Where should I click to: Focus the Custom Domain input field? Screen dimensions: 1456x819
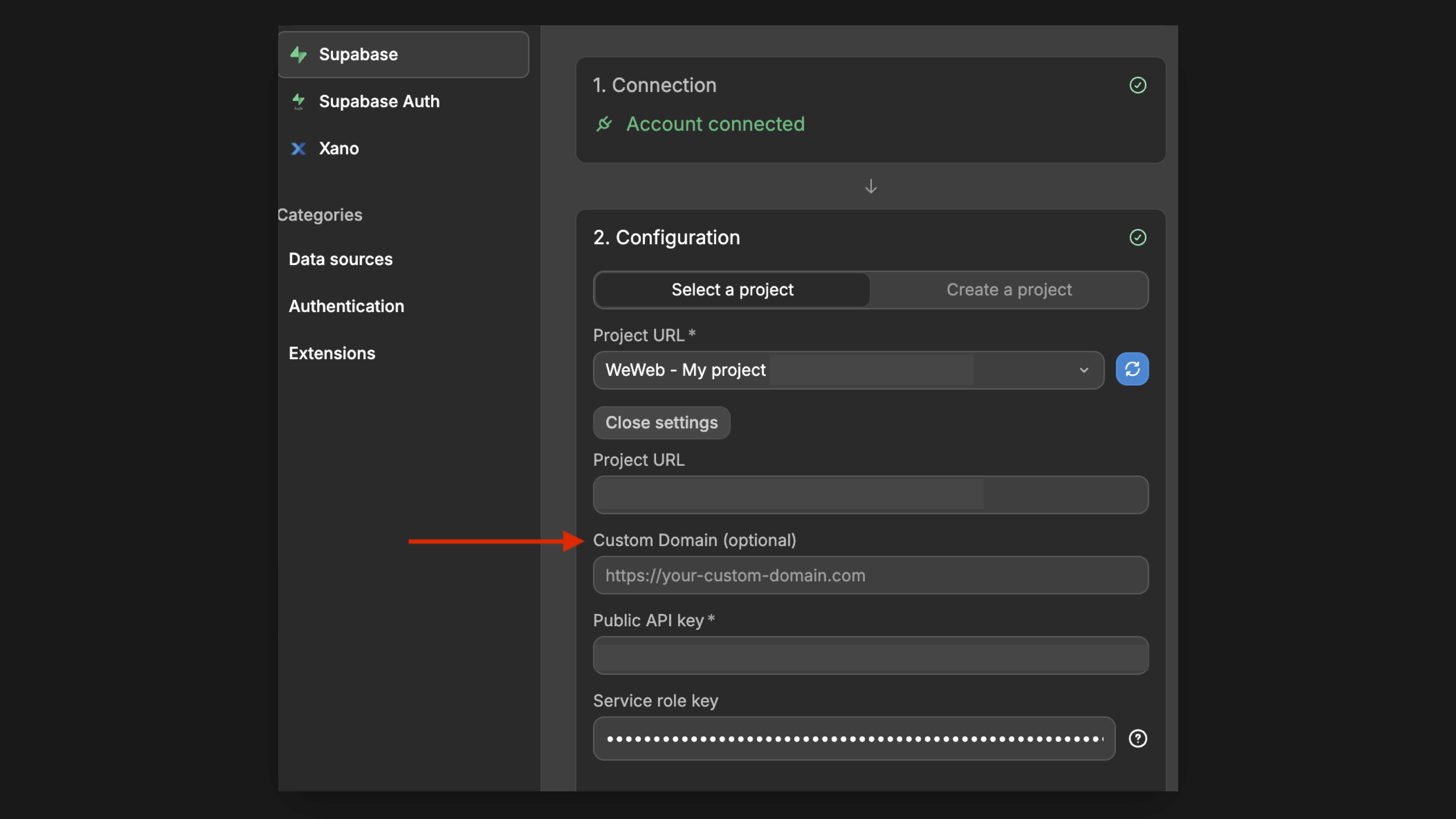[x=871, y=575]
